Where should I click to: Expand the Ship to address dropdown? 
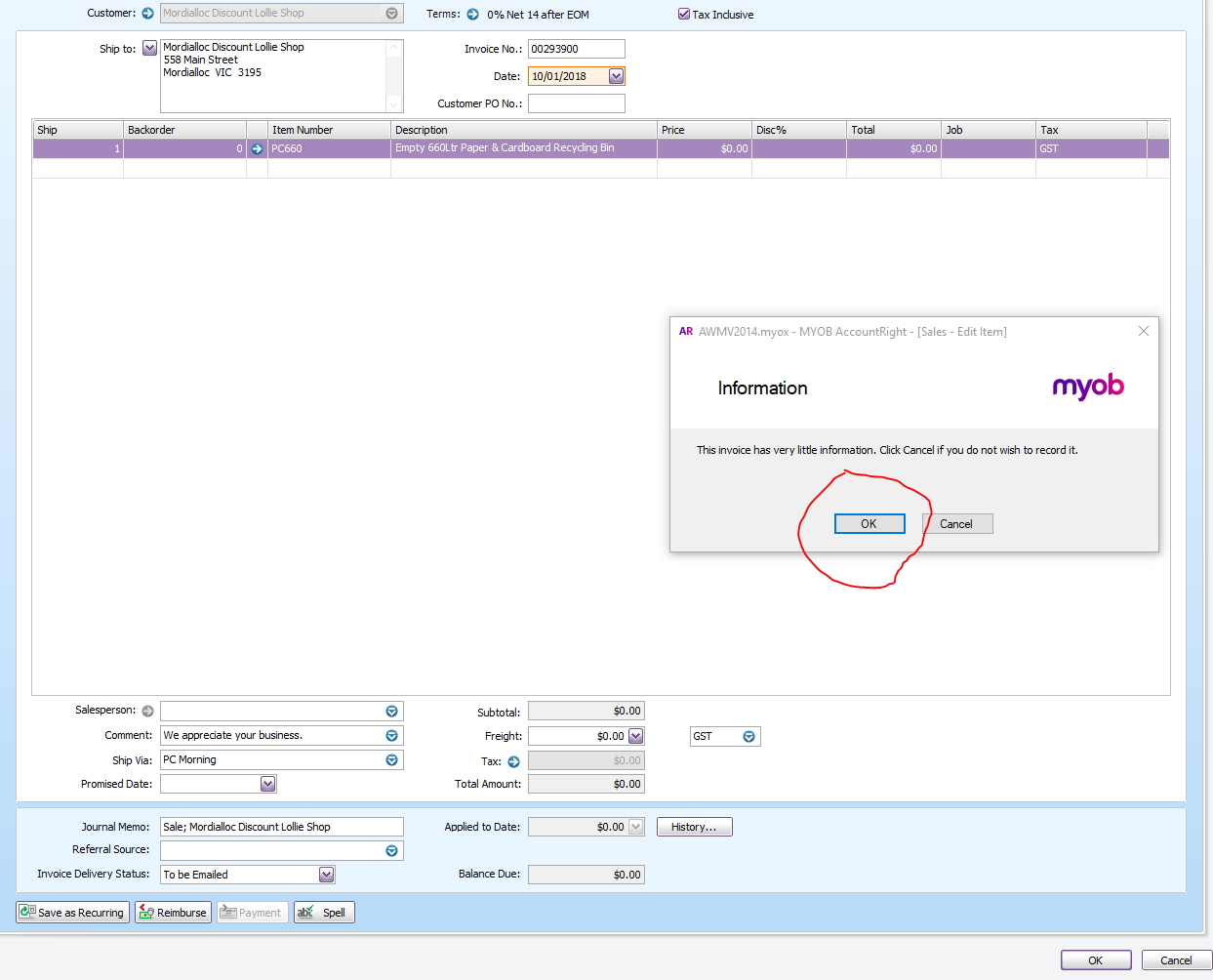(x=149, y=48)
